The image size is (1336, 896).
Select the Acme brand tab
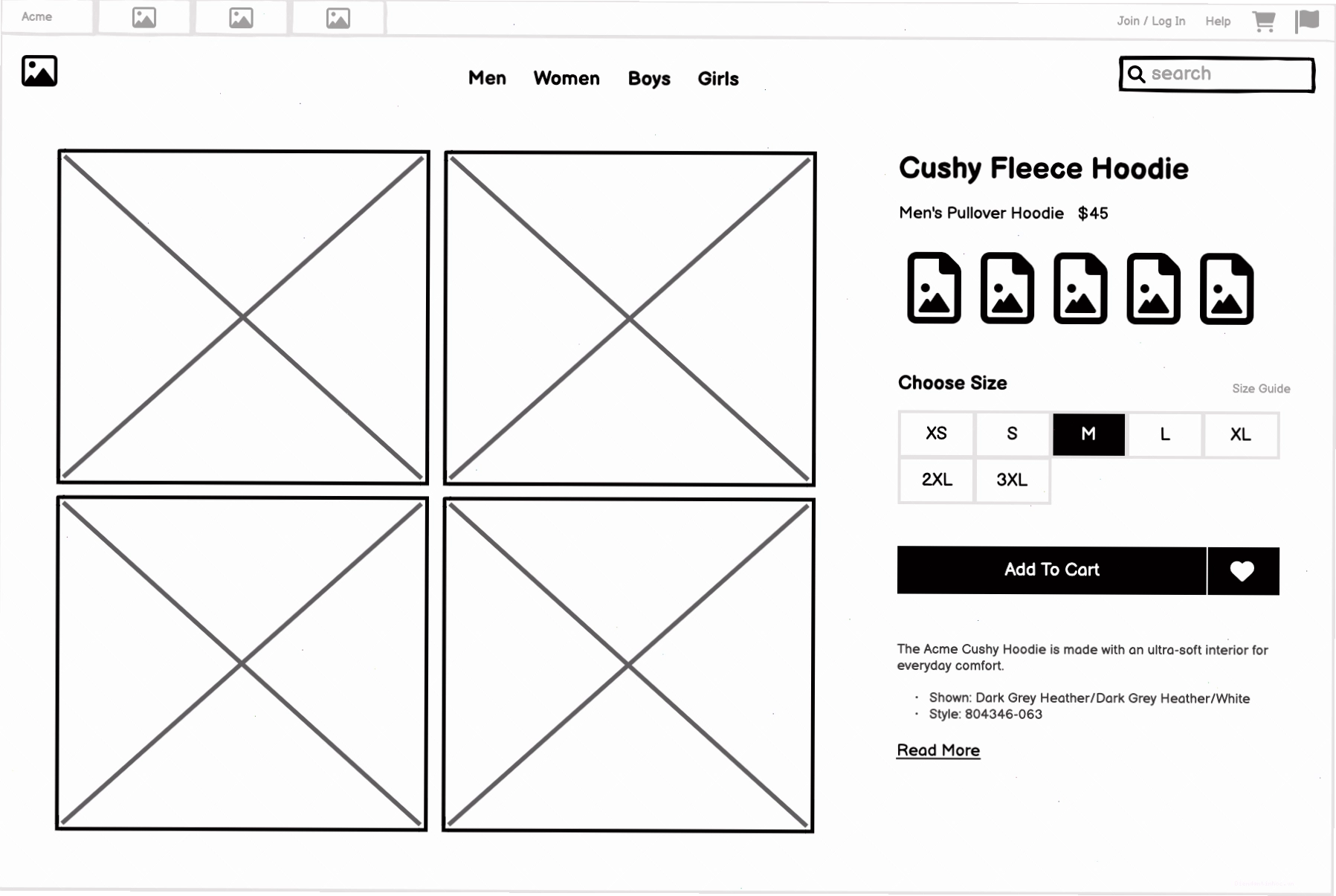[x=46, y=17]
